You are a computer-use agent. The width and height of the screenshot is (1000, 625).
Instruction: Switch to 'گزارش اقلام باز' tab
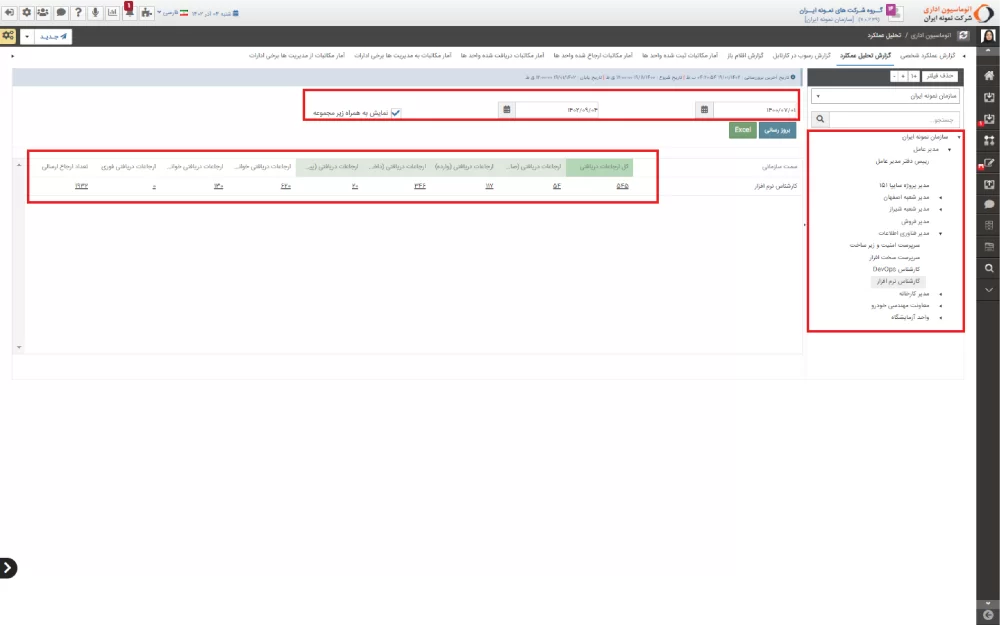[743, 55]
